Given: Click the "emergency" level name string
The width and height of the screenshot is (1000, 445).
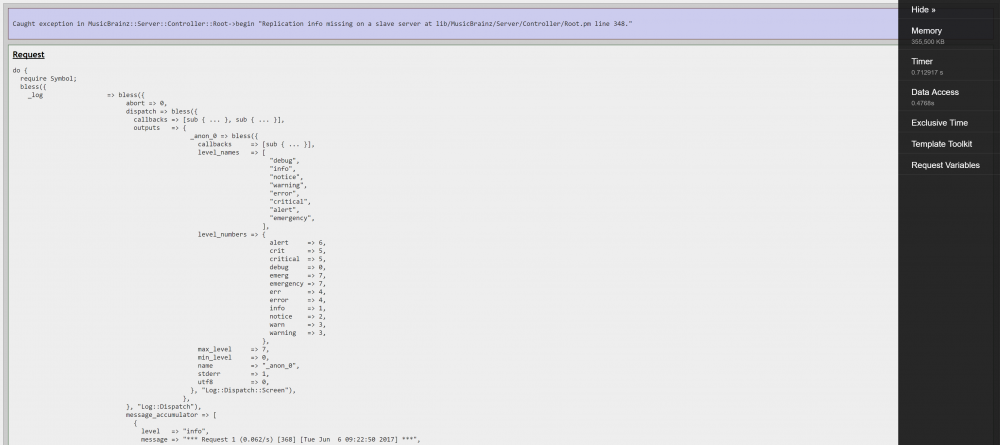Looking at the screenshot, I should (291, 218).
